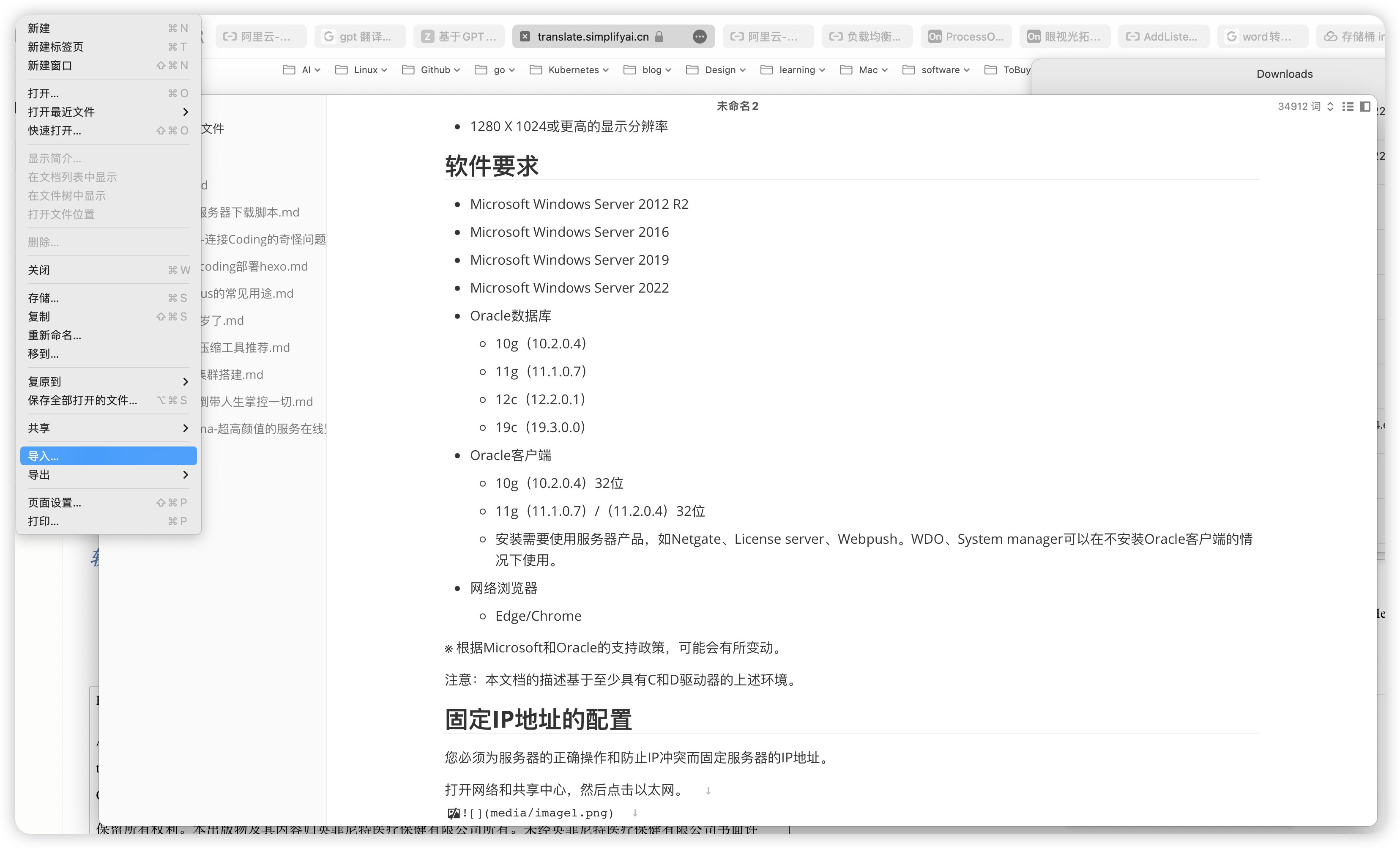1400x849 pixels.
Task: Toggle the sidebar panel icon
Action: tap(1365, 106)
